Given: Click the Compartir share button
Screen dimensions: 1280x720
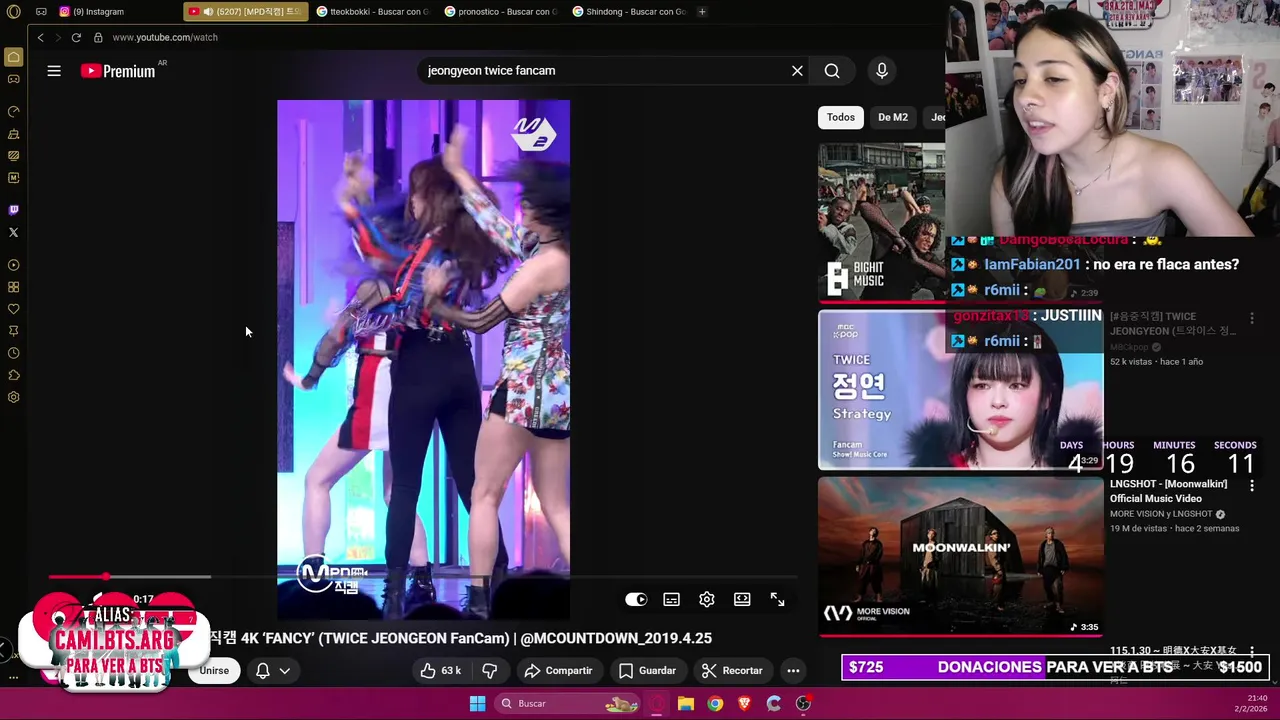Looking at the screenshot, I should 559,671.
